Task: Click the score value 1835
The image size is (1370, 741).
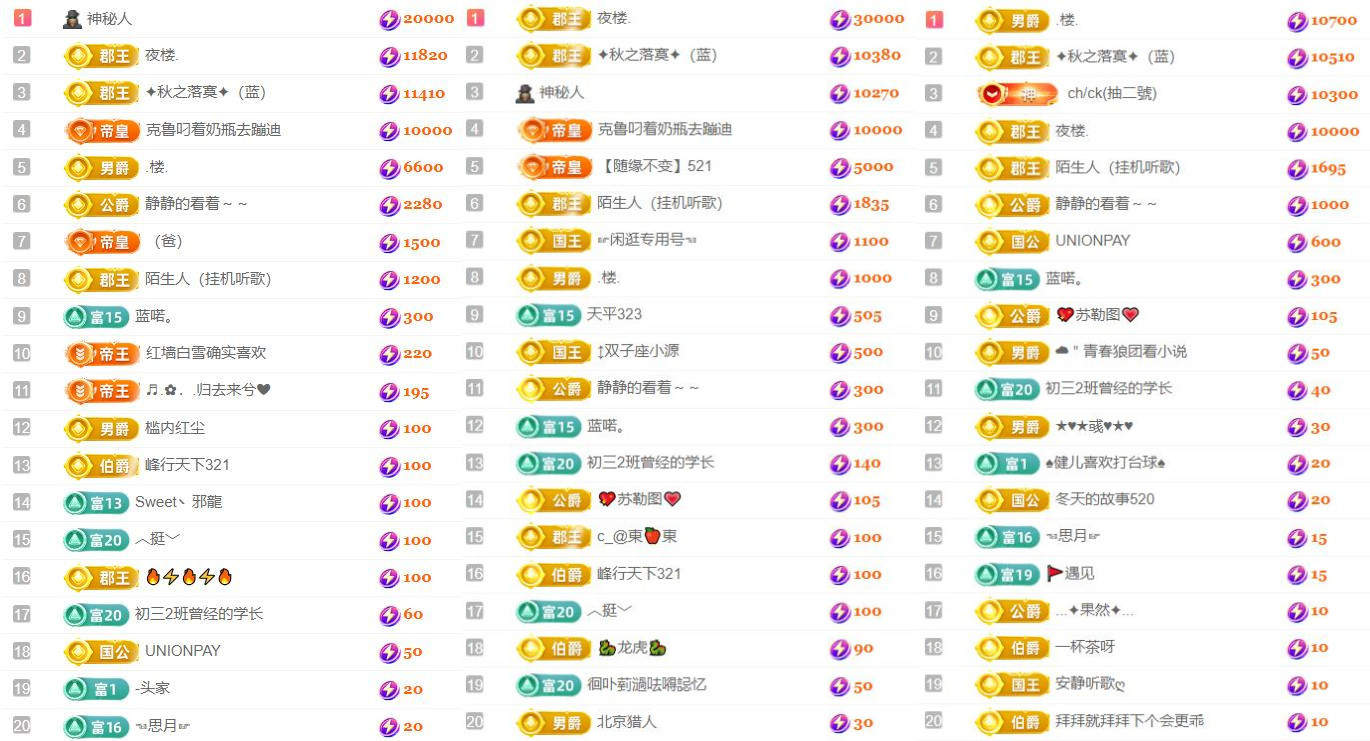Action: click(871, 204)
